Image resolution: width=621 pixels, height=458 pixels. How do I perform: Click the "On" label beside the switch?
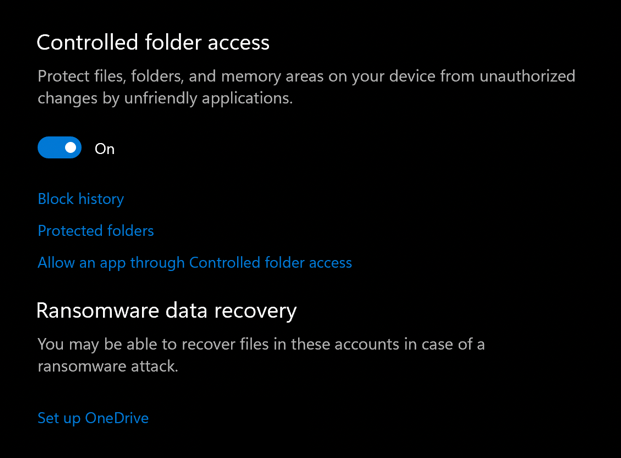pyautogui.click(x=105, y=149)
